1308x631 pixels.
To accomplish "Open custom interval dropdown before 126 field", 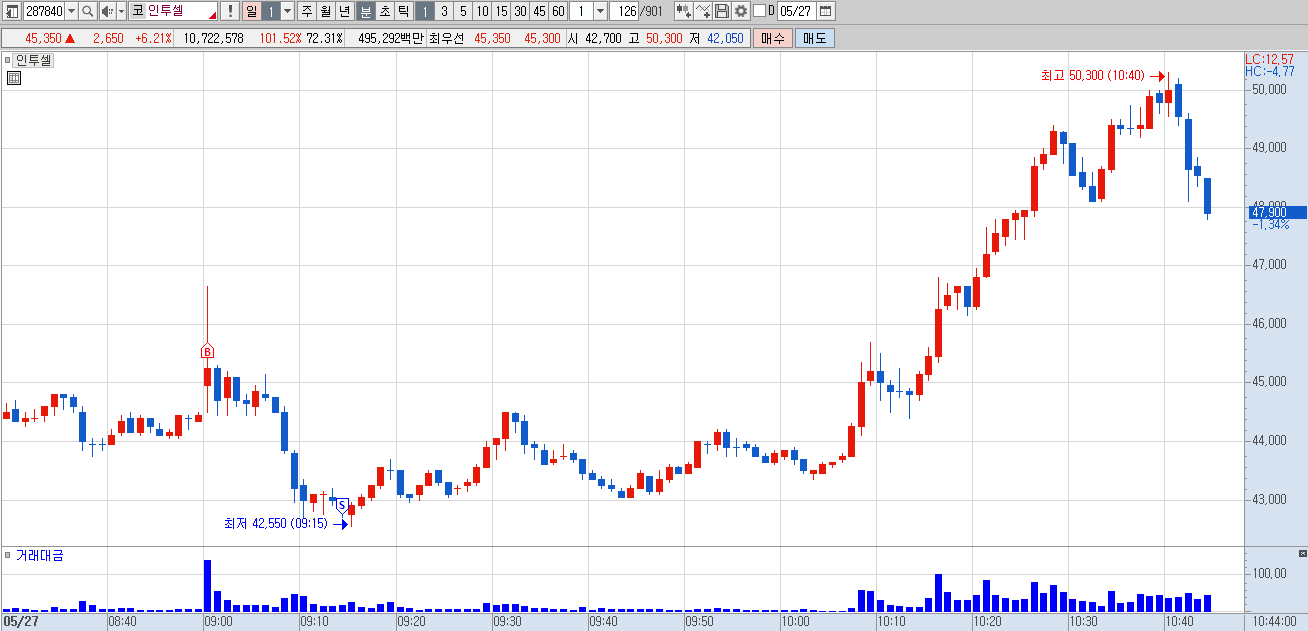I will (x=600, y=11).
